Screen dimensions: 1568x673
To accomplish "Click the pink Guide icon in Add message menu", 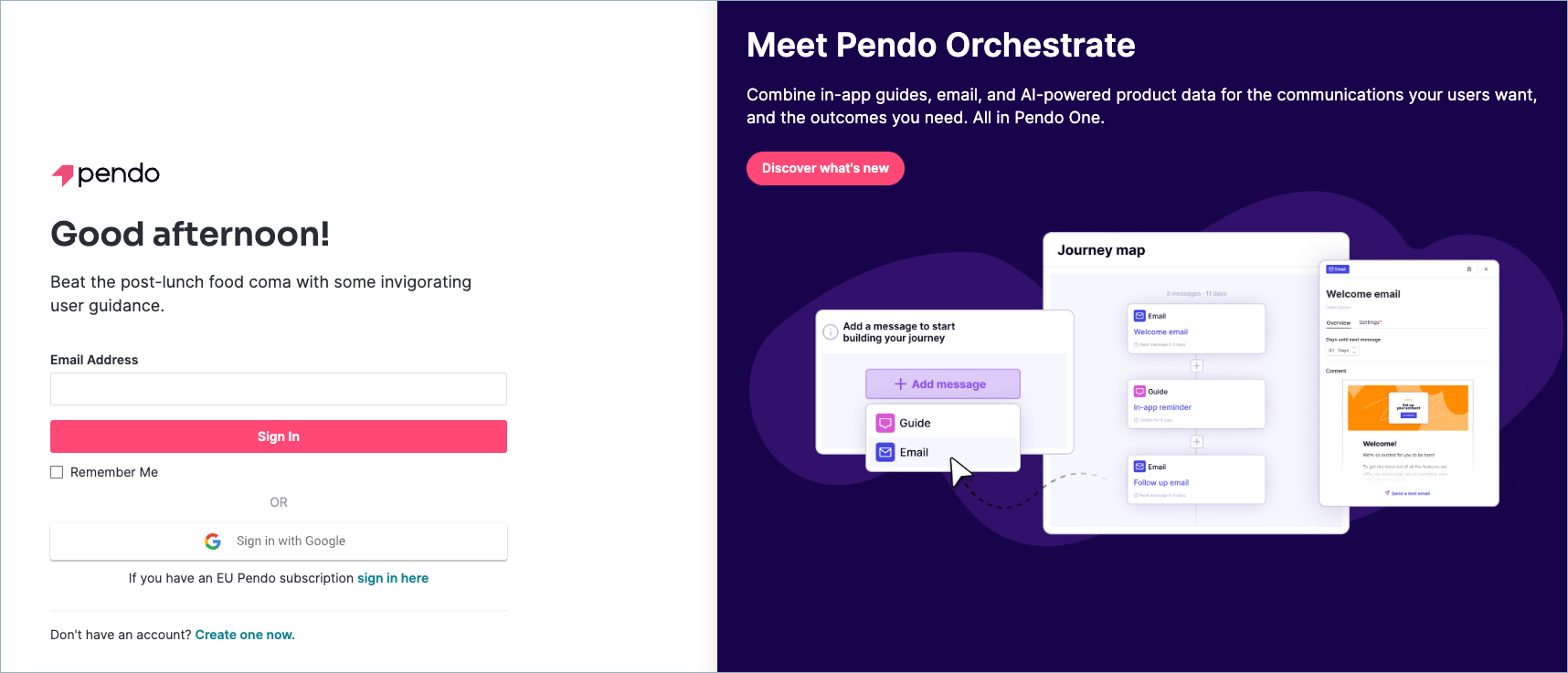I will (885, 423).
